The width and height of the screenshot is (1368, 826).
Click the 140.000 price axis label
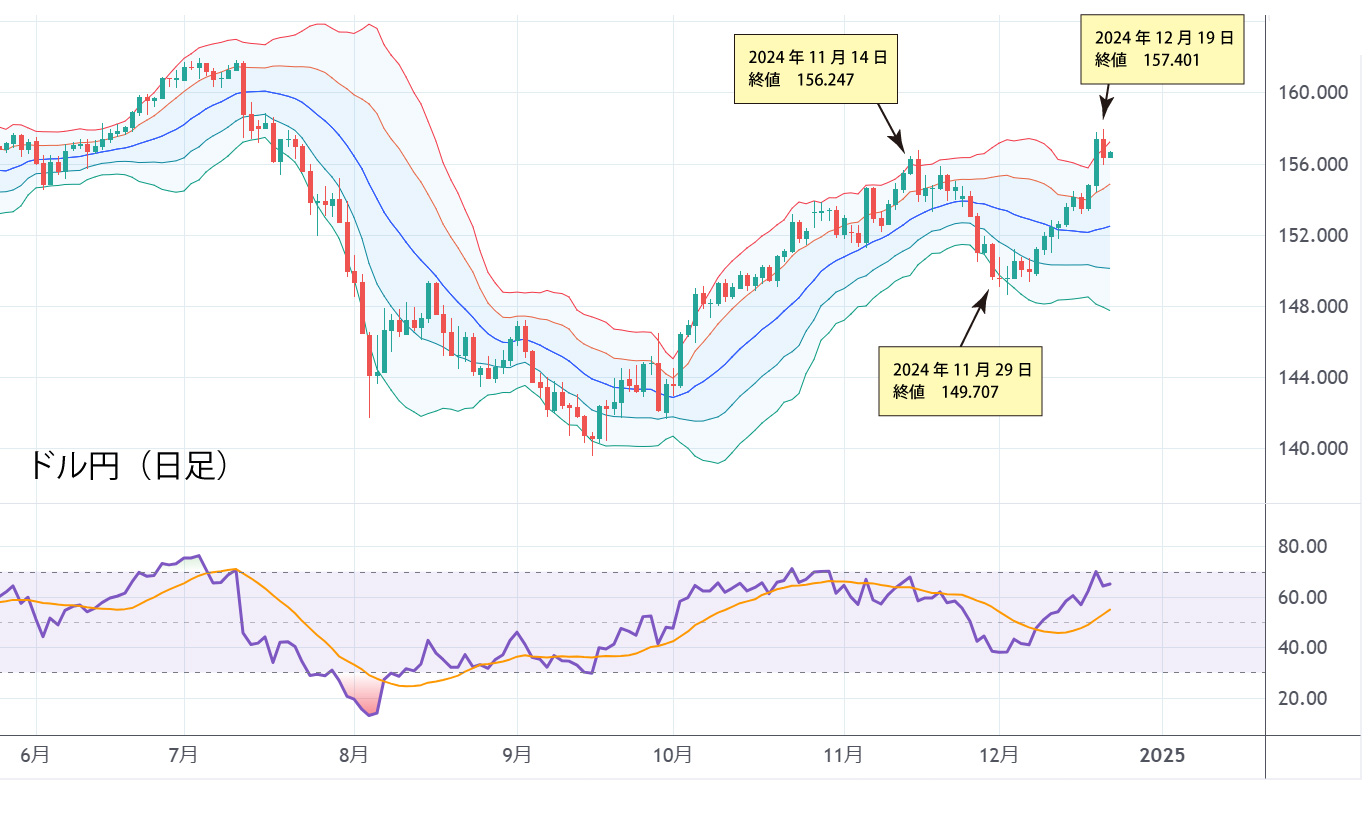pos(1315,449)
